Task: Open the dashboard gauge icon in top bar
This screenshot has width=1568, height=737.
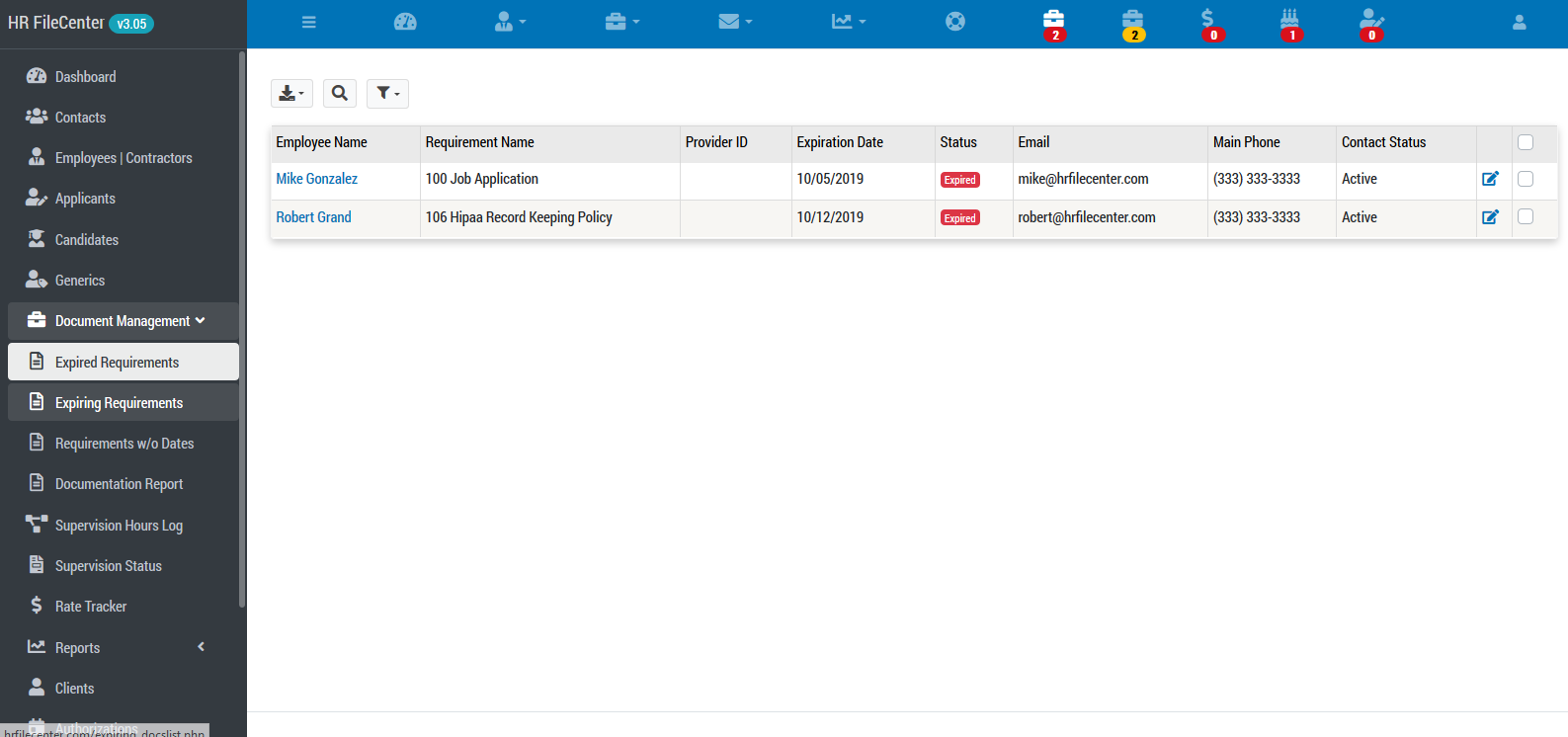Action: point(405,22)
